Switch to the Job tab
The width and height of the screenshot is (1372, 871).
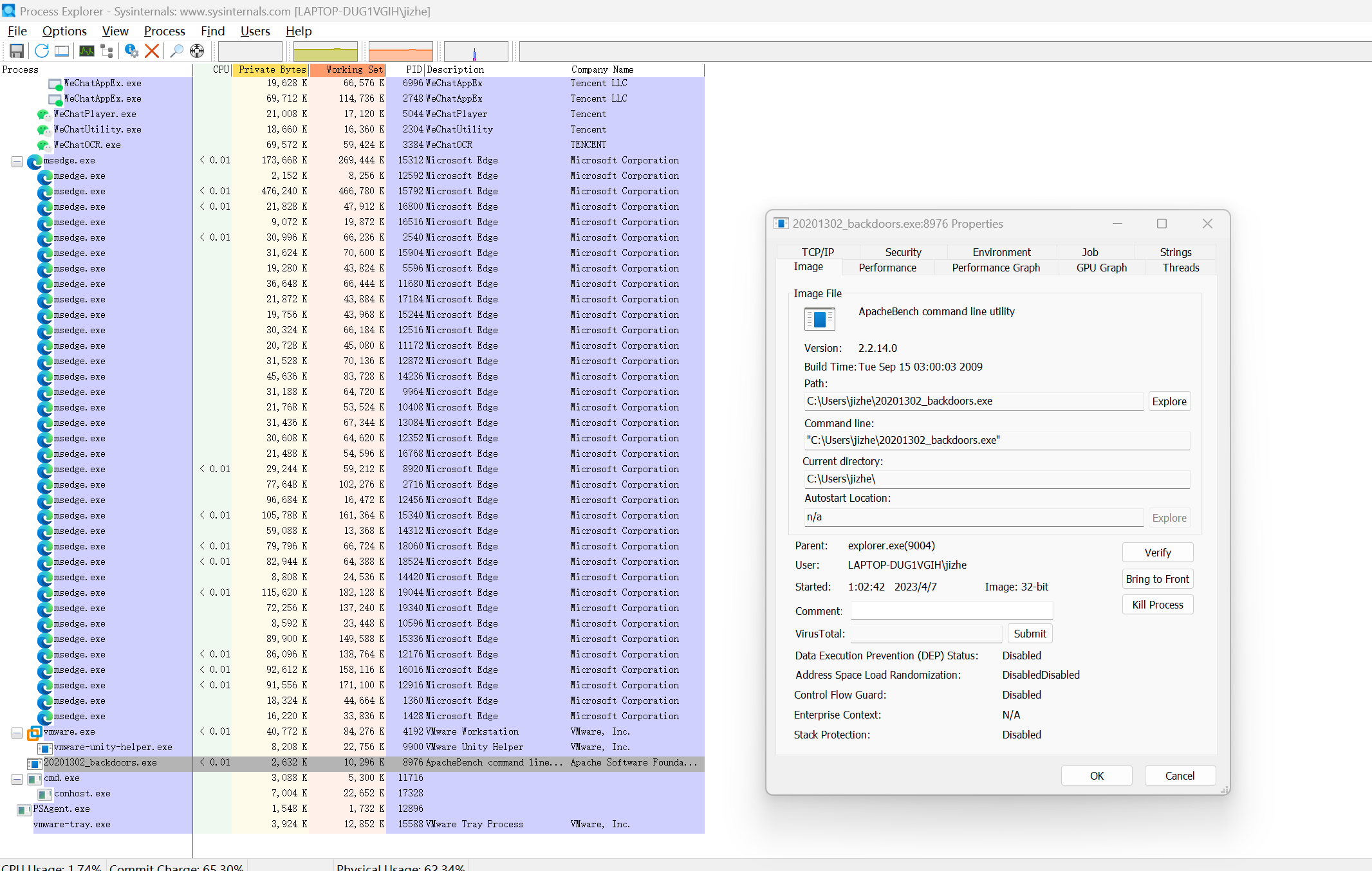1090,252
